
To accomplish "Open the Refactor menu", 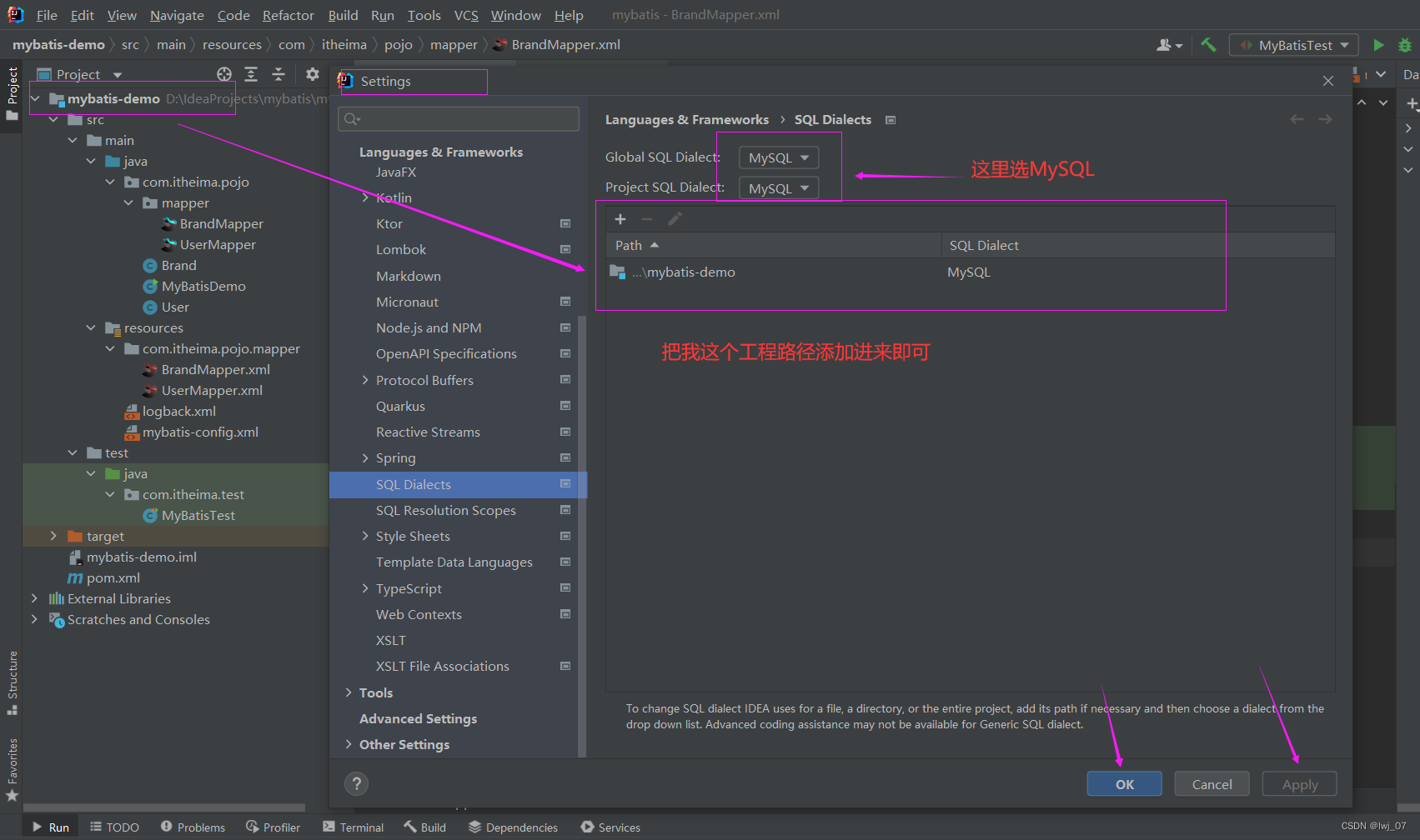I will [288, 15].
